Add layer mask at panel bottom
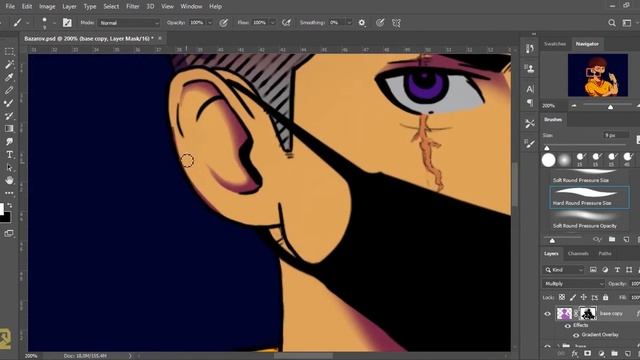 [587, 353]
